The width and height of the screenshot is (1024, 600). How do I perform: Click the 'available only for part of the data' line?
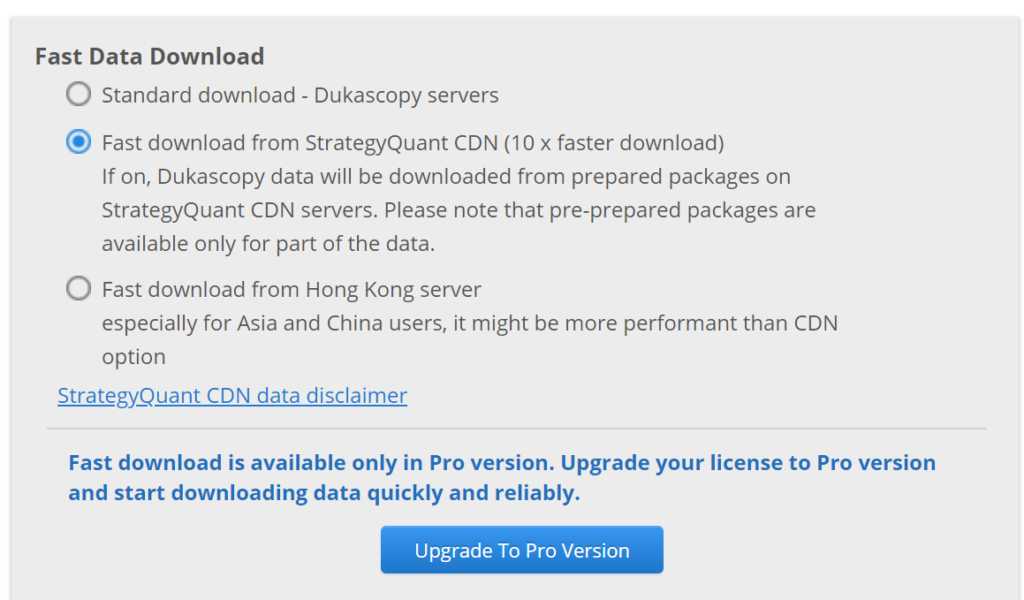268,244
